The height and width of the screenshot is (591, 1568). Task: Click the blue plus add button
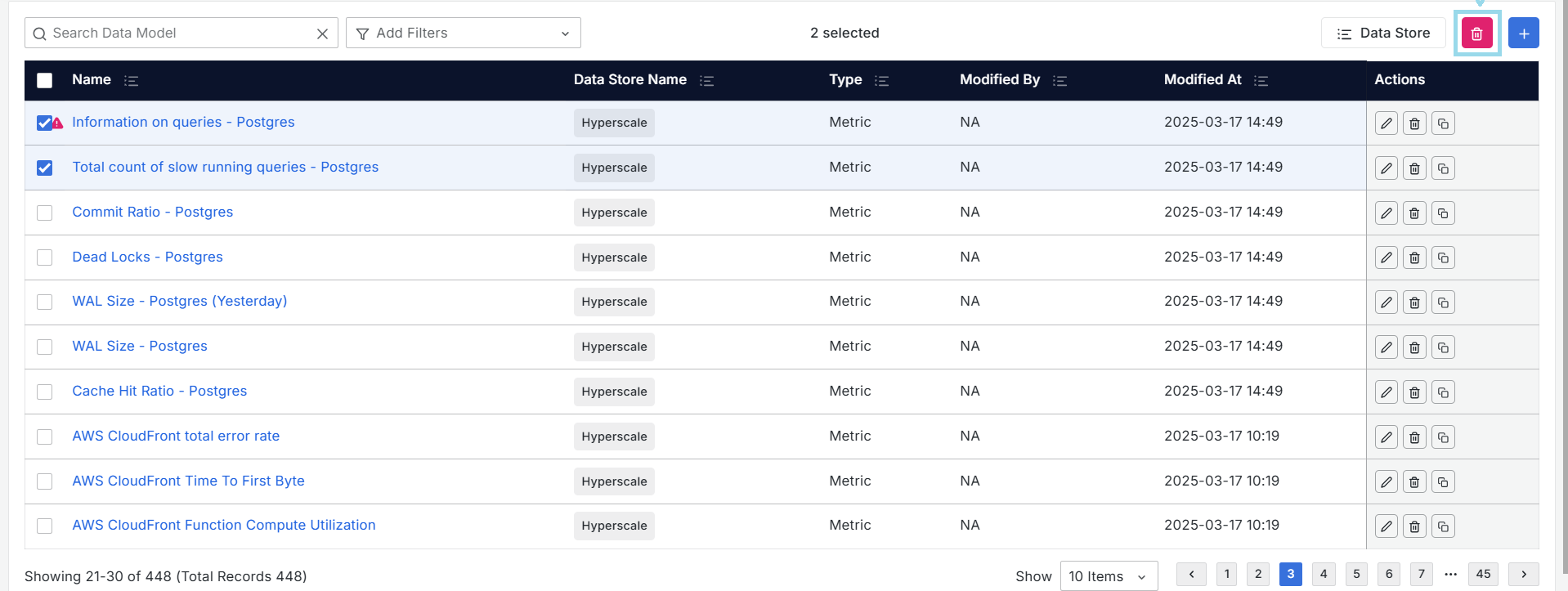1523,34
